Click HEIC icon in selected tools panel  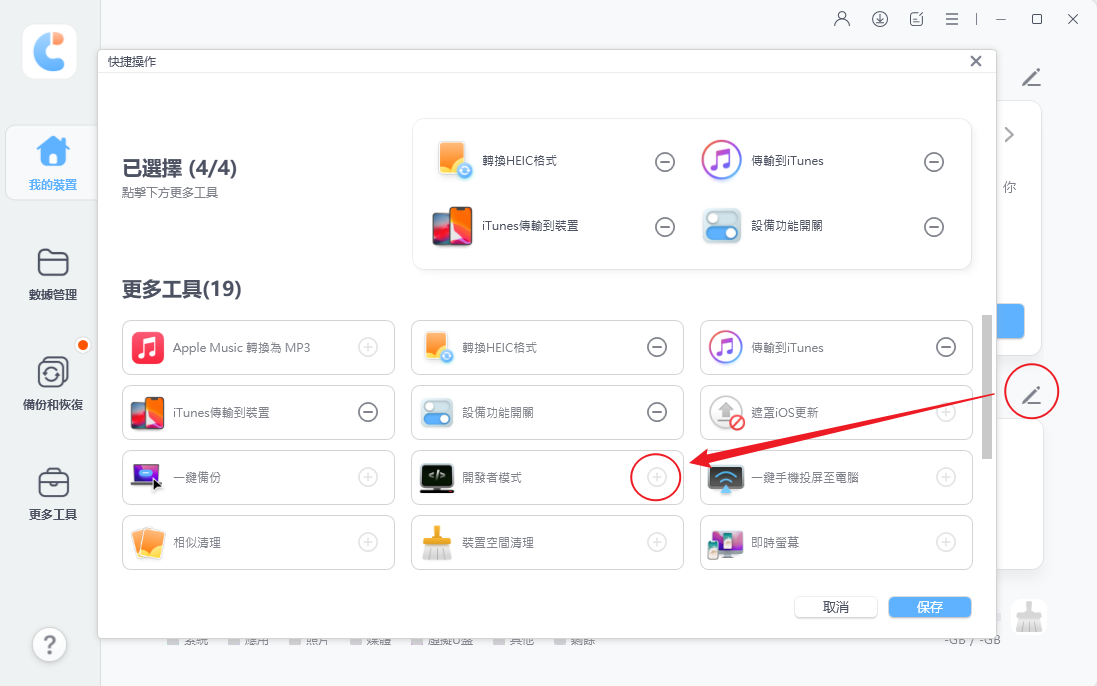click(x=454, y=160)
